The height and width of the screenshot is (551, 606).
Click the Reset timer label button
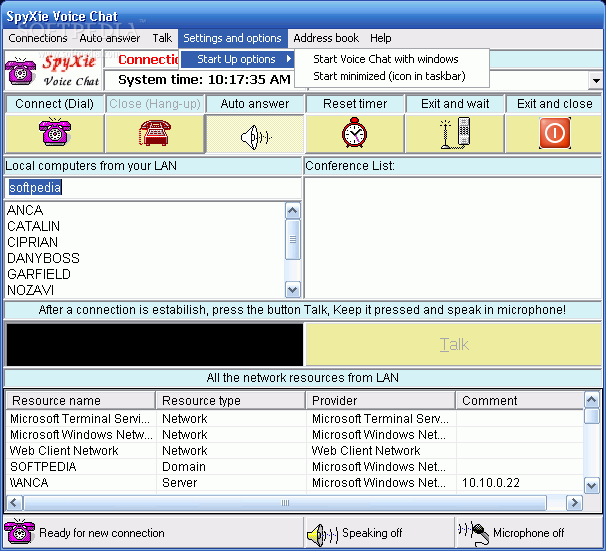coord(355,104)
